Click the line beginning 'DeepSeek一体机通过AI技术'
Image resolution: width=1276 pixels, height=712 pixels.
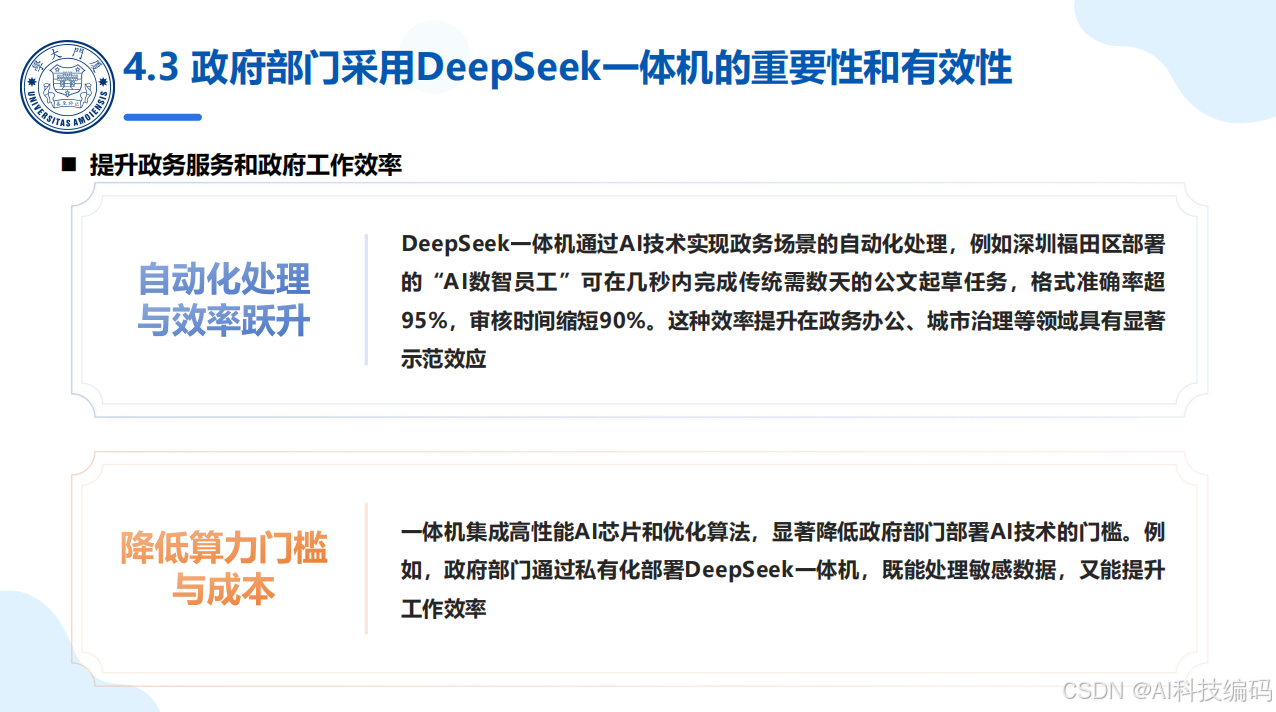coord(783,245)
